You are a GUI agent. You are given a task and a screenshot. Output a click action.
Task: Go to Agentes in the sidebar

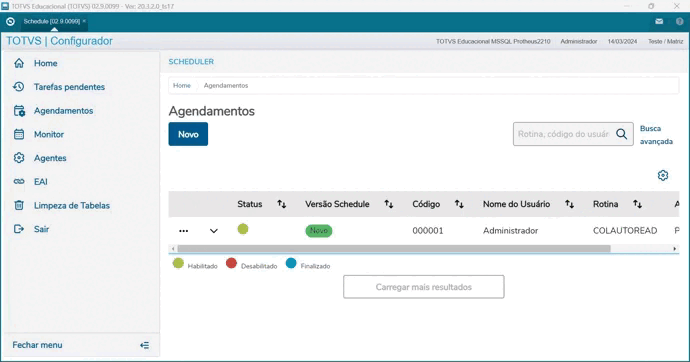coord(50,158)
